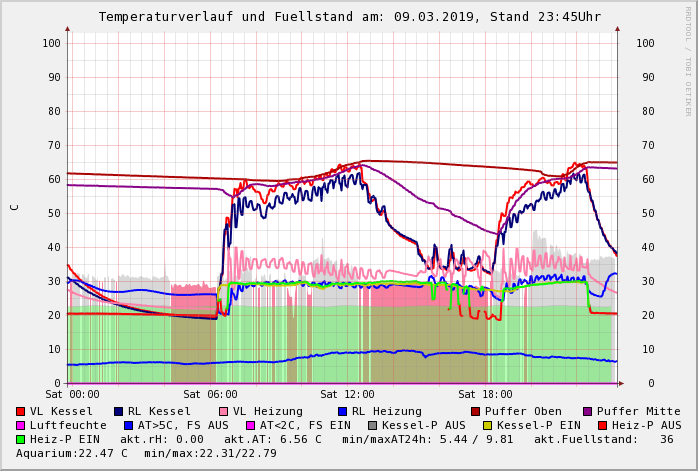Image resolution: width=698 pixels, height=471 pixels.
Task: Click the purple Puffer Mitte legend swatch
Action: 588,411
